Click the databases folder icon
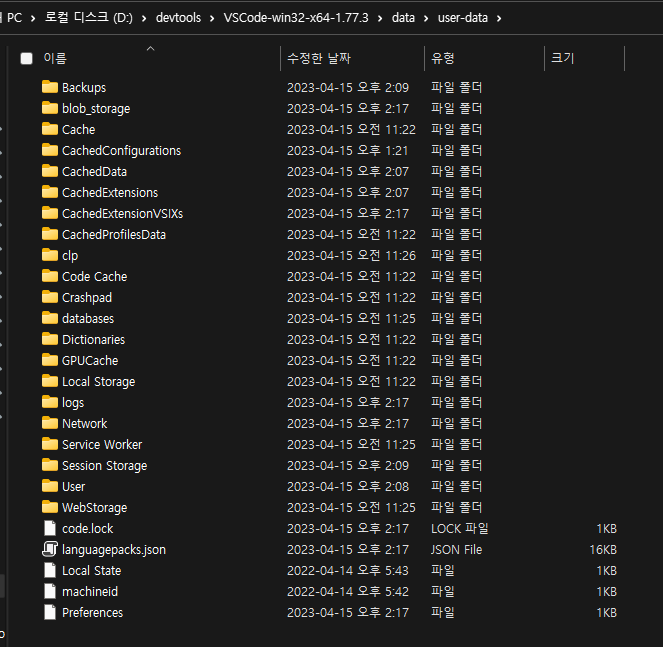Image resolution: width=663 pixels, height=647 pixels. [50, 318]
